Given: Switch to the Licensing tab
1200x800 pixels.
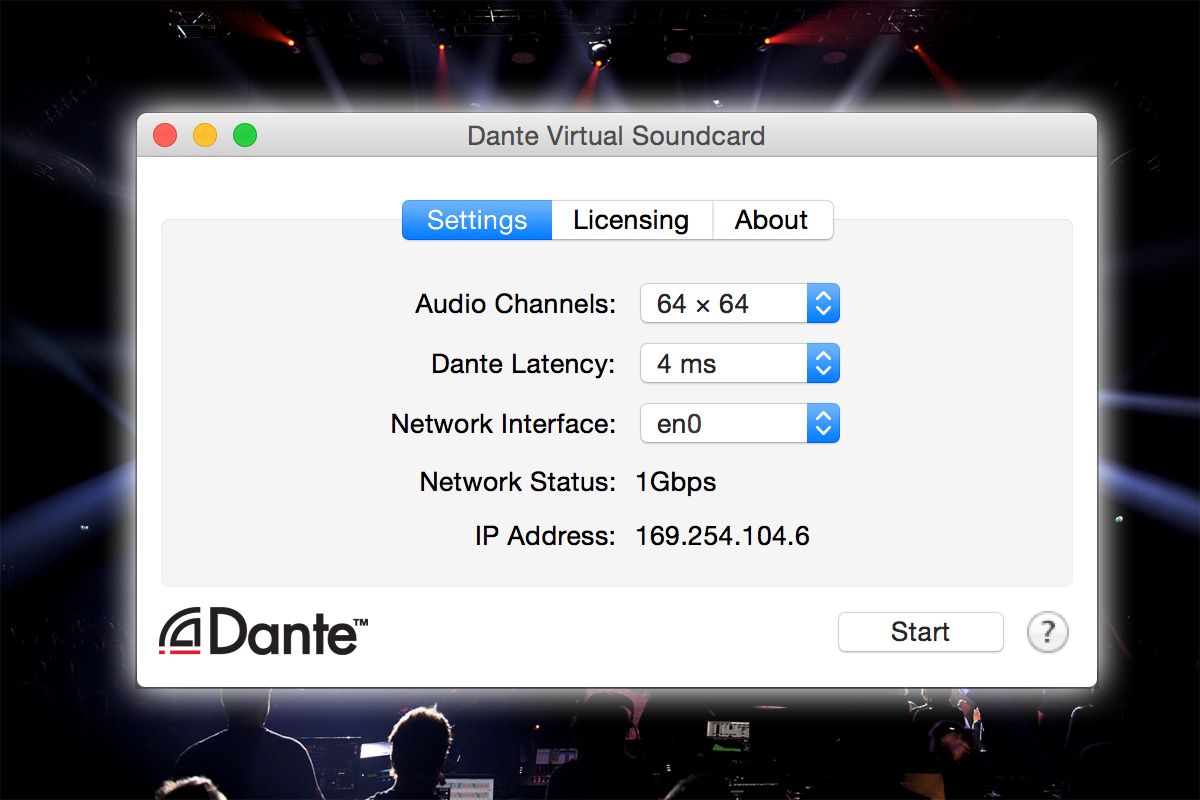Looking at the screenshot, I should pos(631,220).
